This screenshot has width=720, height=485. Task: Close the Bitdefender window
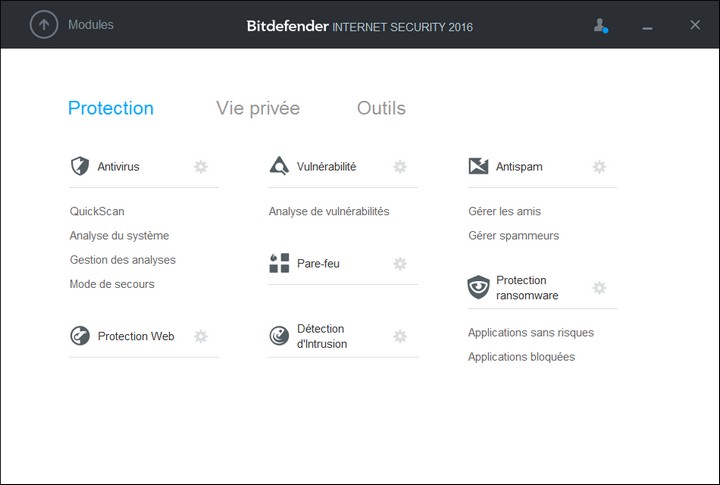coord(695,25)
